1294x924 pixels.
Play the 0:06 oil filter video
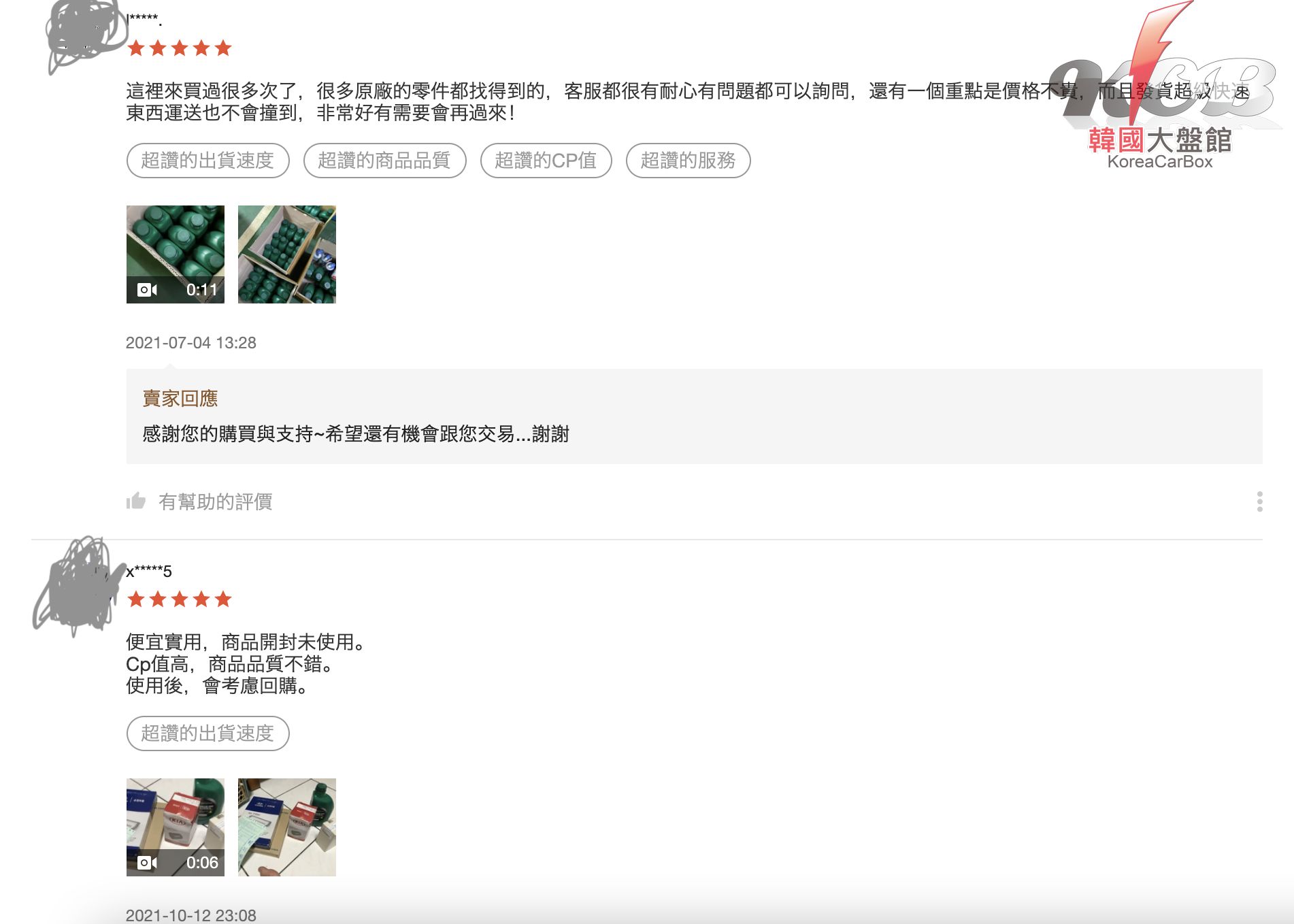click(x=176, y=827)
